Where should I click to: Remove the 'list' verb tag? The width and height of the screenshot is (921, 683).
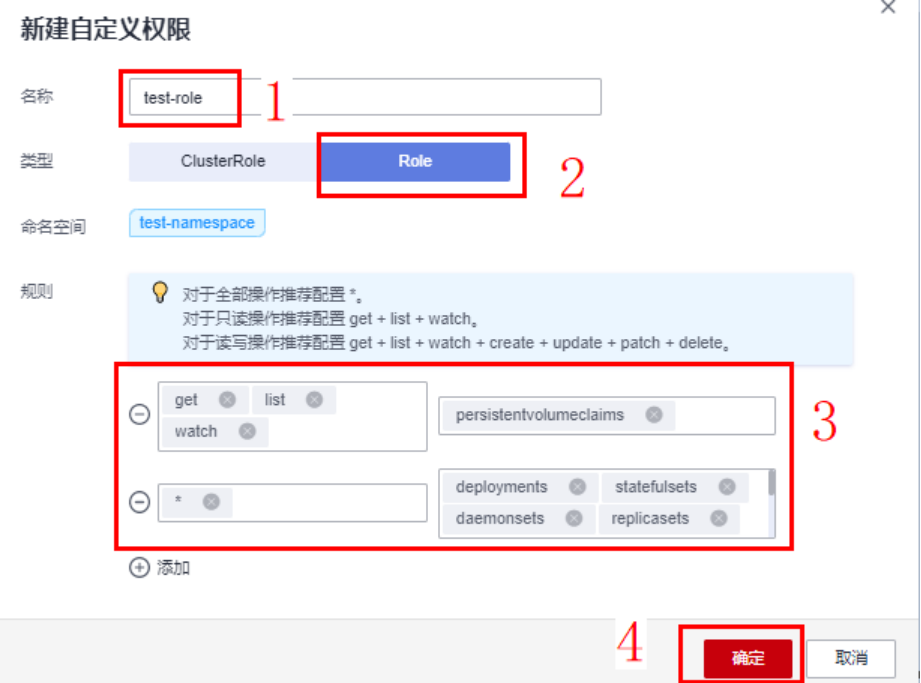click(314, 400)
